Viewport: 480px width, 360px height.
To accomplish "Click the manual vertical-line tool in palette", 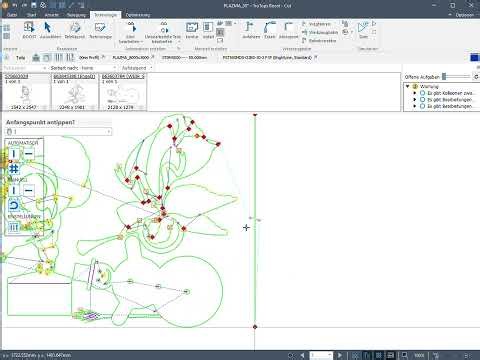I will click(x=14, y=191).
